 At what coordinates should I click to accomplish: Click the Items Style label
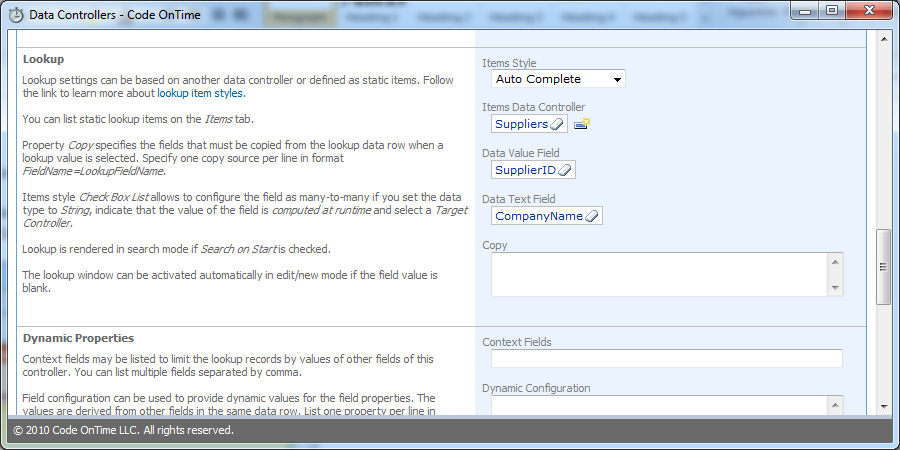point(509,63)
